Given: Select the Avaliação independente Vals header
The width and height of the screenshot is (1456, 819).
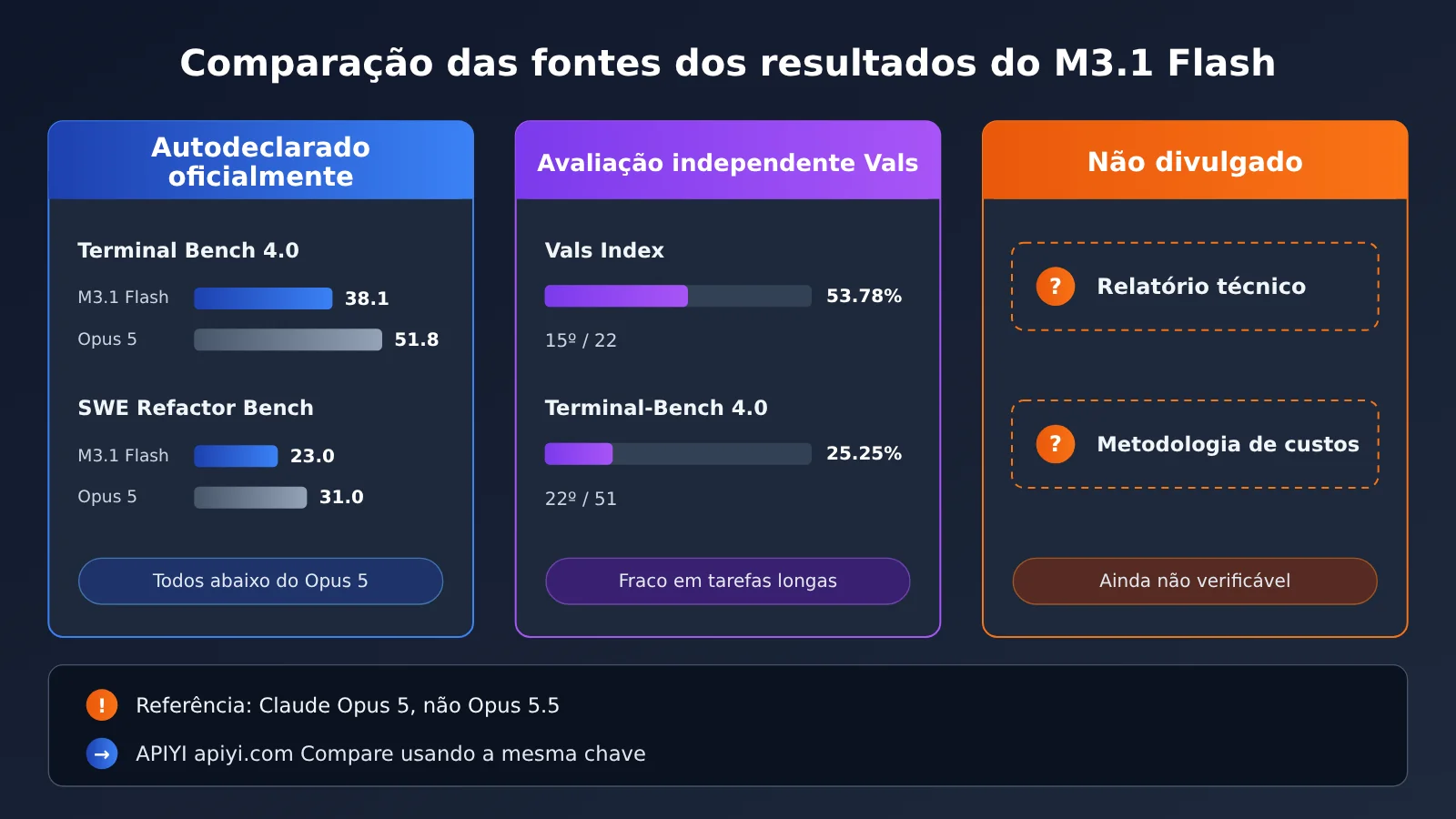Looking at the screenshot, I should pyautogui.click(x=728, y=161).
